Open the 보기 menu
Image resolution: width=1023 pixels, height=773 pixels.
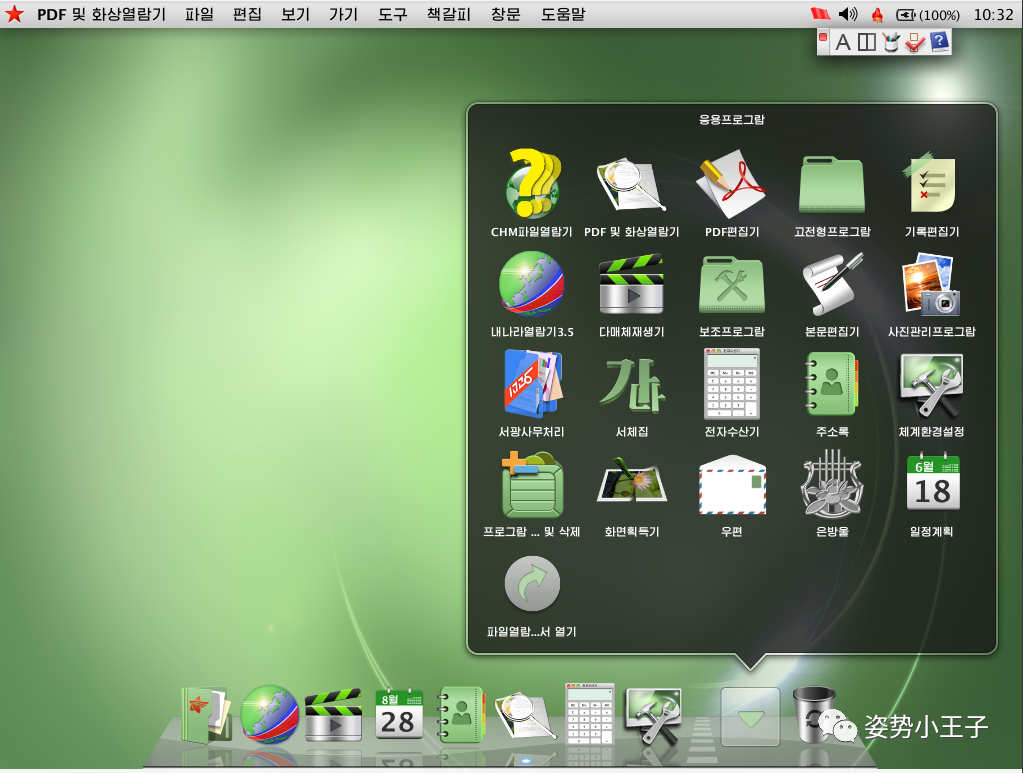point(296,14)
